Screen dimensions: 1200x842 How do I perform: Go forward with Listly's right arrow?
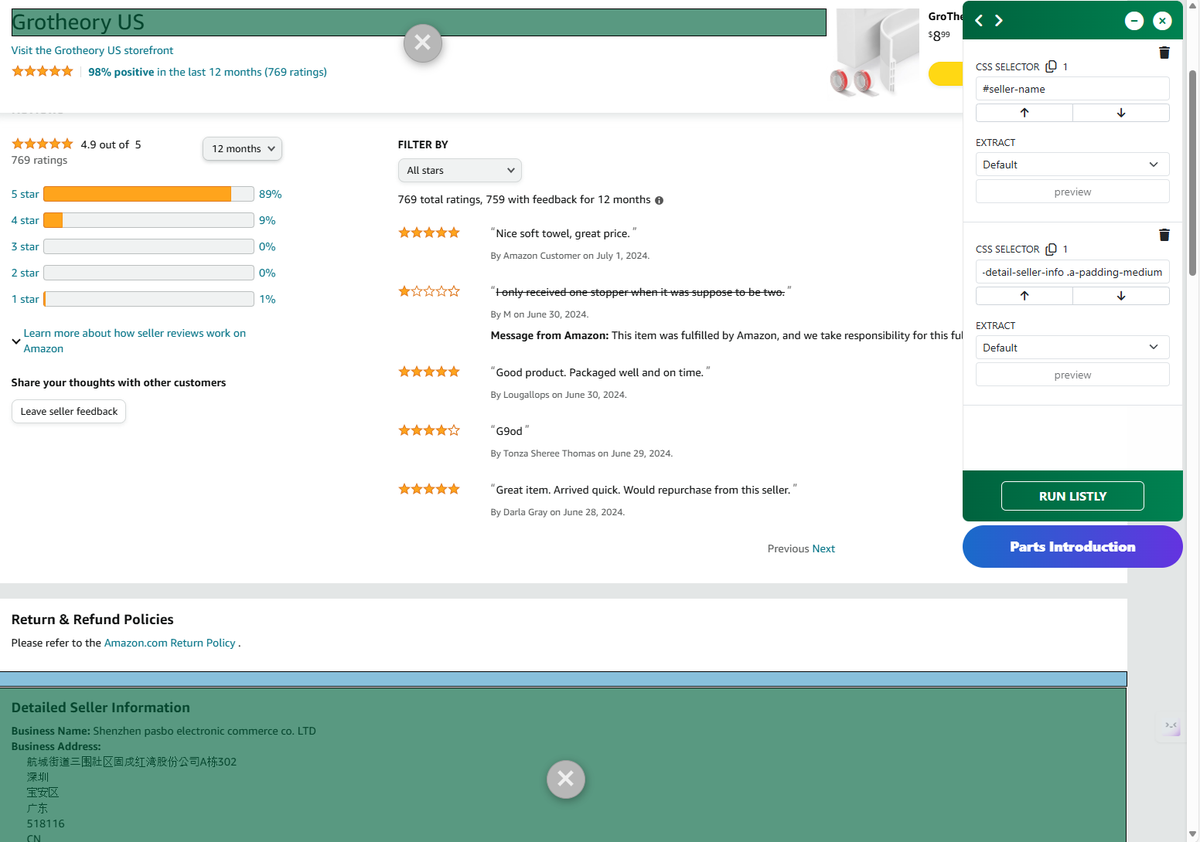pyautogui.click(x=998, y=21)
